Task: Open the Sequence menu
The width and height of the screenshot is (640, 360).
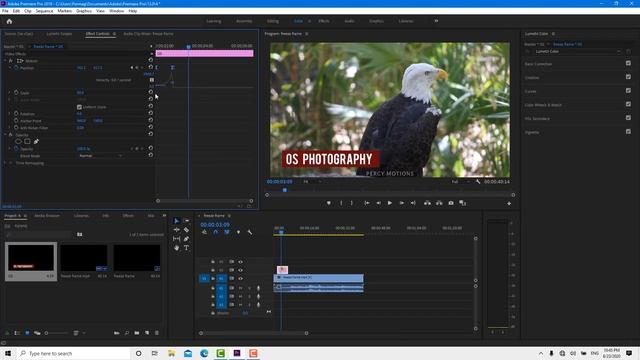Action: 44,11
